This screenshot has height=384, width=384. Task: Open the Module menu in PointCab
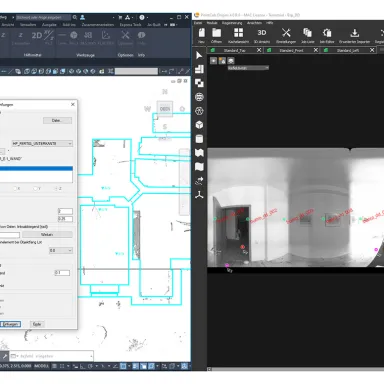tap(212, 23)
